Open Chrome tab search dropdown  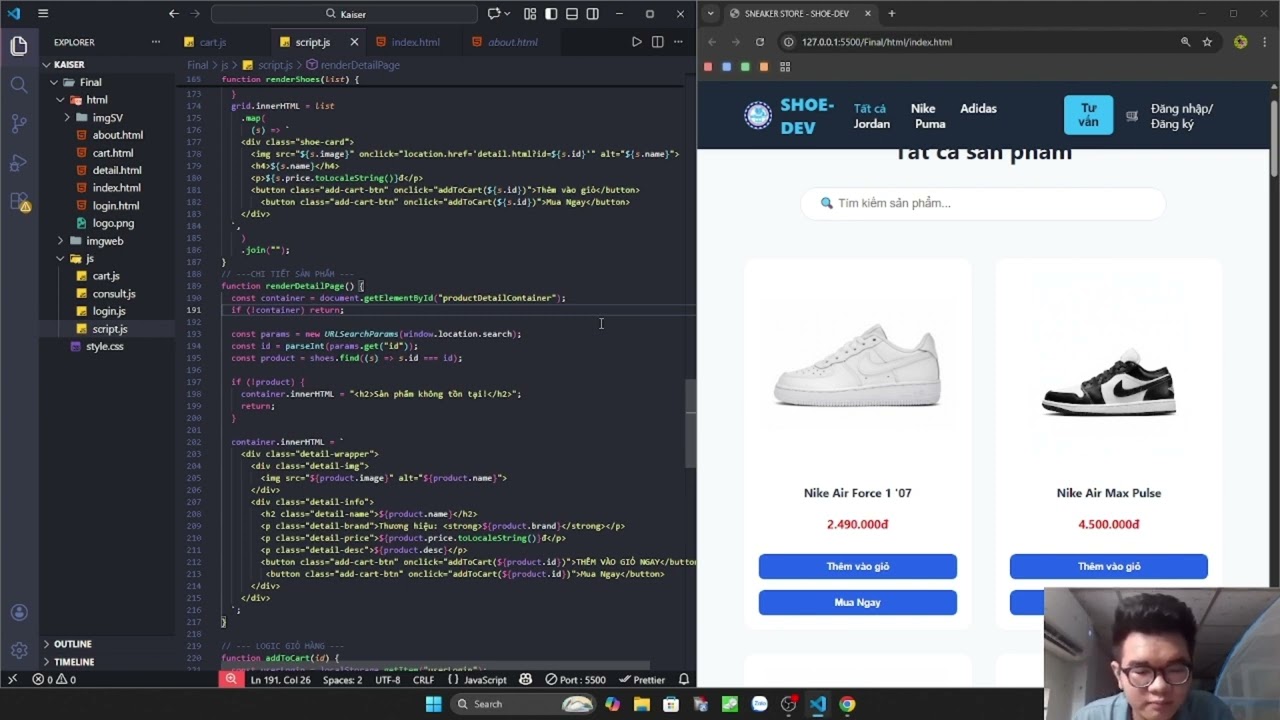(x=710, y=13)
